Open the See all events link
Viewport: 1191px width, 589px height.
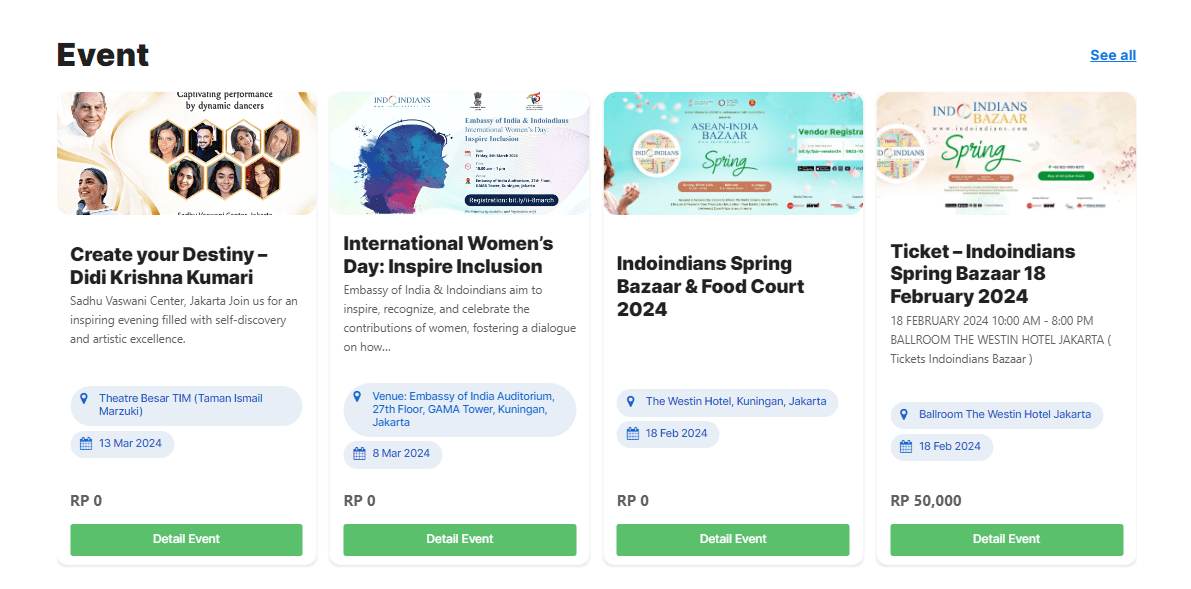click(1112, 55)
